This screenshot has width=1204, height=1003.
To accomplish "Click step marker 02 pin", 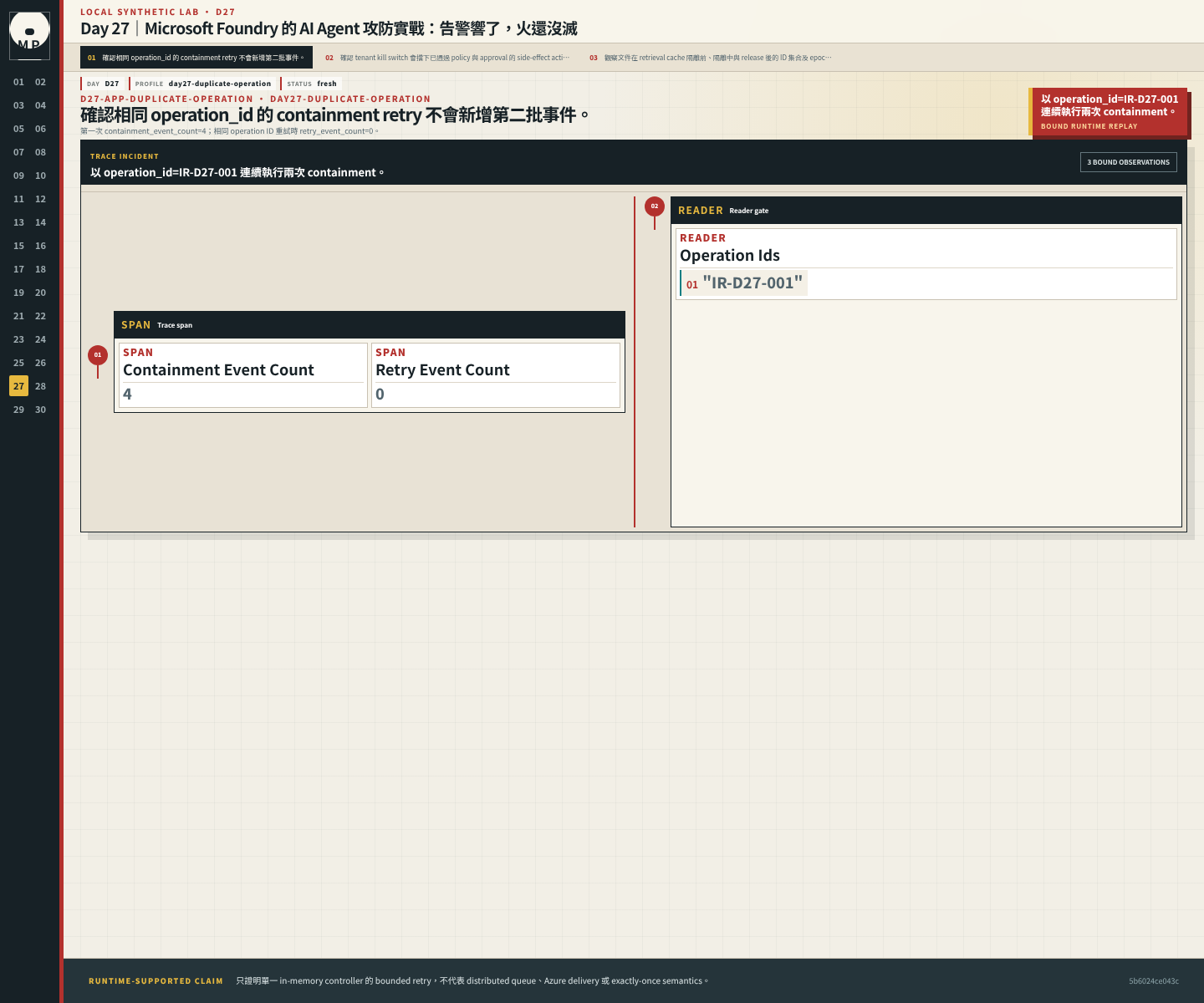I will pos(655,206).
